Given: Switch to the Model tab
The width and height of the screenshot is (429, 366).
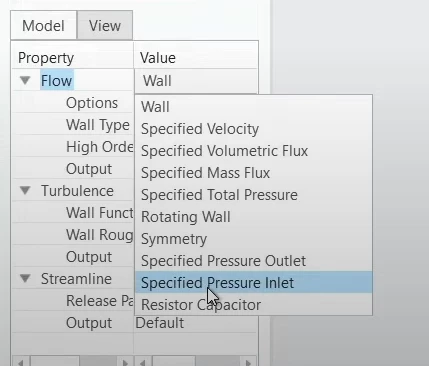Looking at the screenshot, I should pos(43,26).
